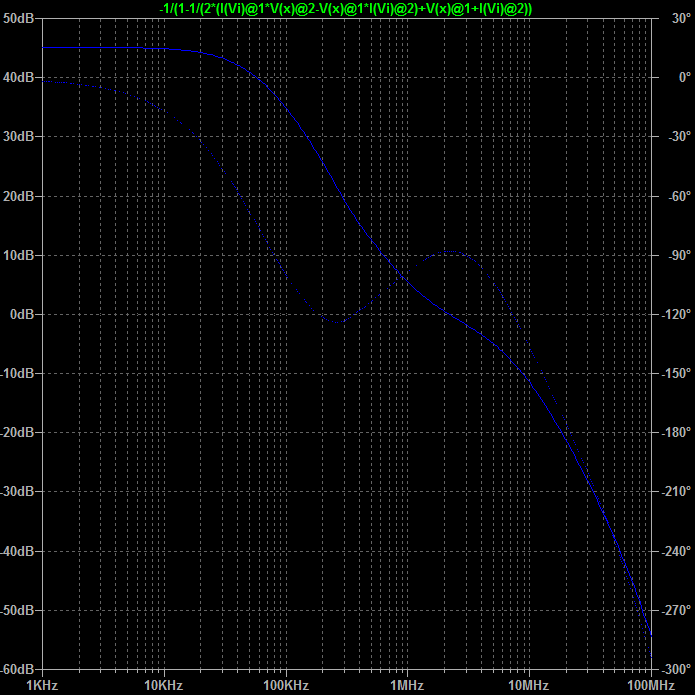Click the -240° right phase axis label
This screenshot has width=695, height=695.
[676, 551]
